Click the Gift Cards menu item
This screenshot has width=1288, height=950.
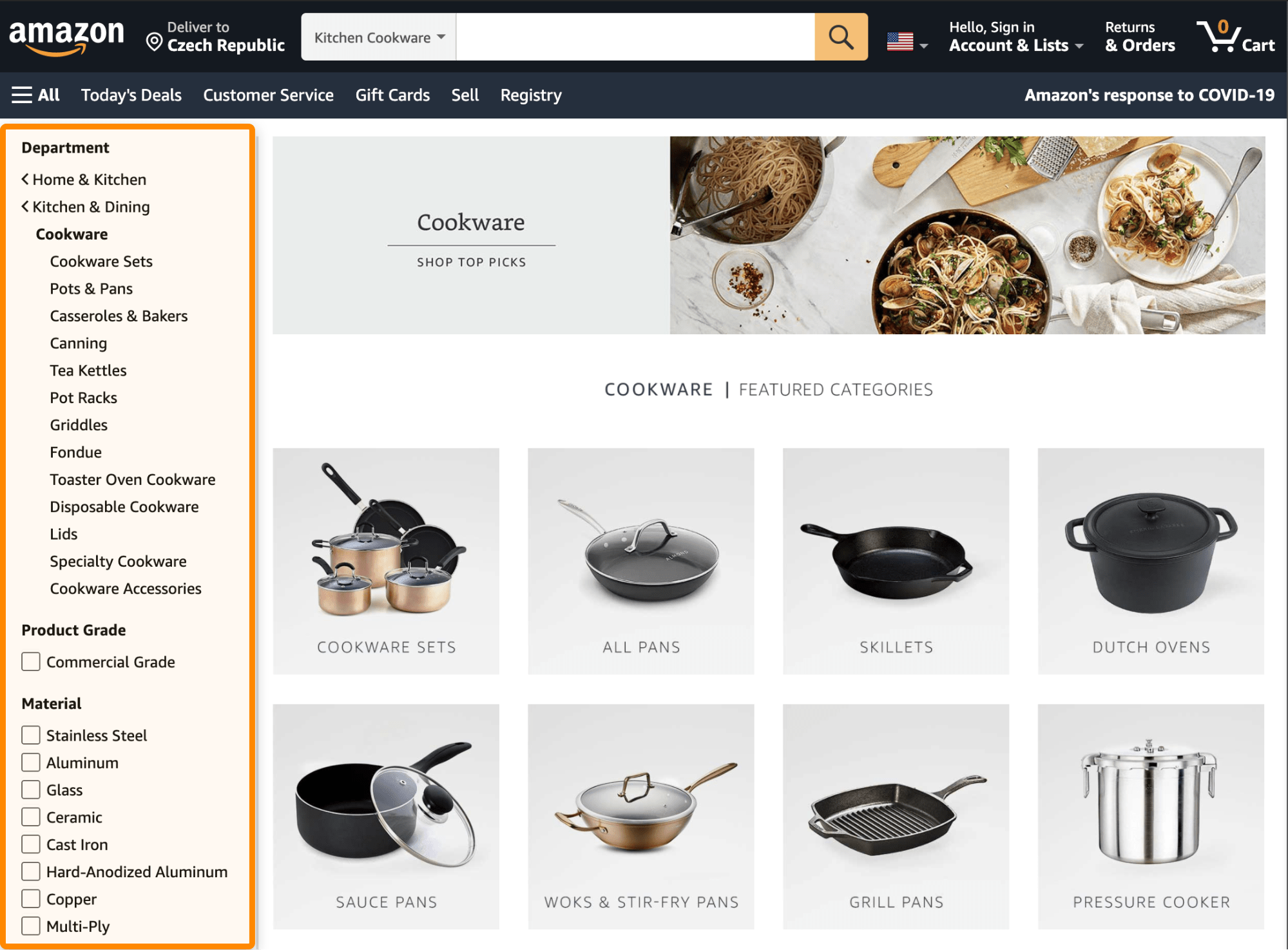(x=391, y=94)
